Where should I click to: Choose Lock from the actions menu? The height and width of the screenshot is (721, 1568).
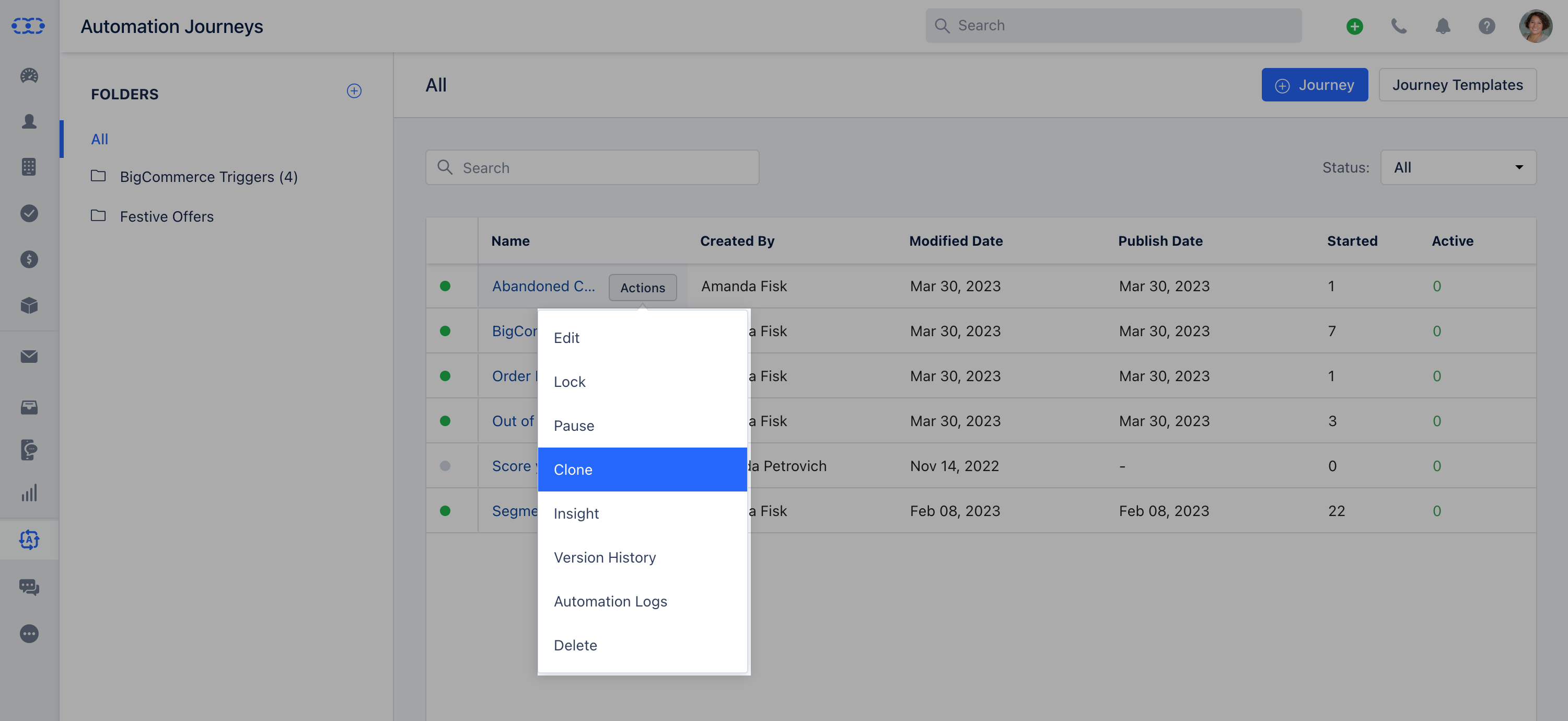pyautogui.click(x=642, y=382)
